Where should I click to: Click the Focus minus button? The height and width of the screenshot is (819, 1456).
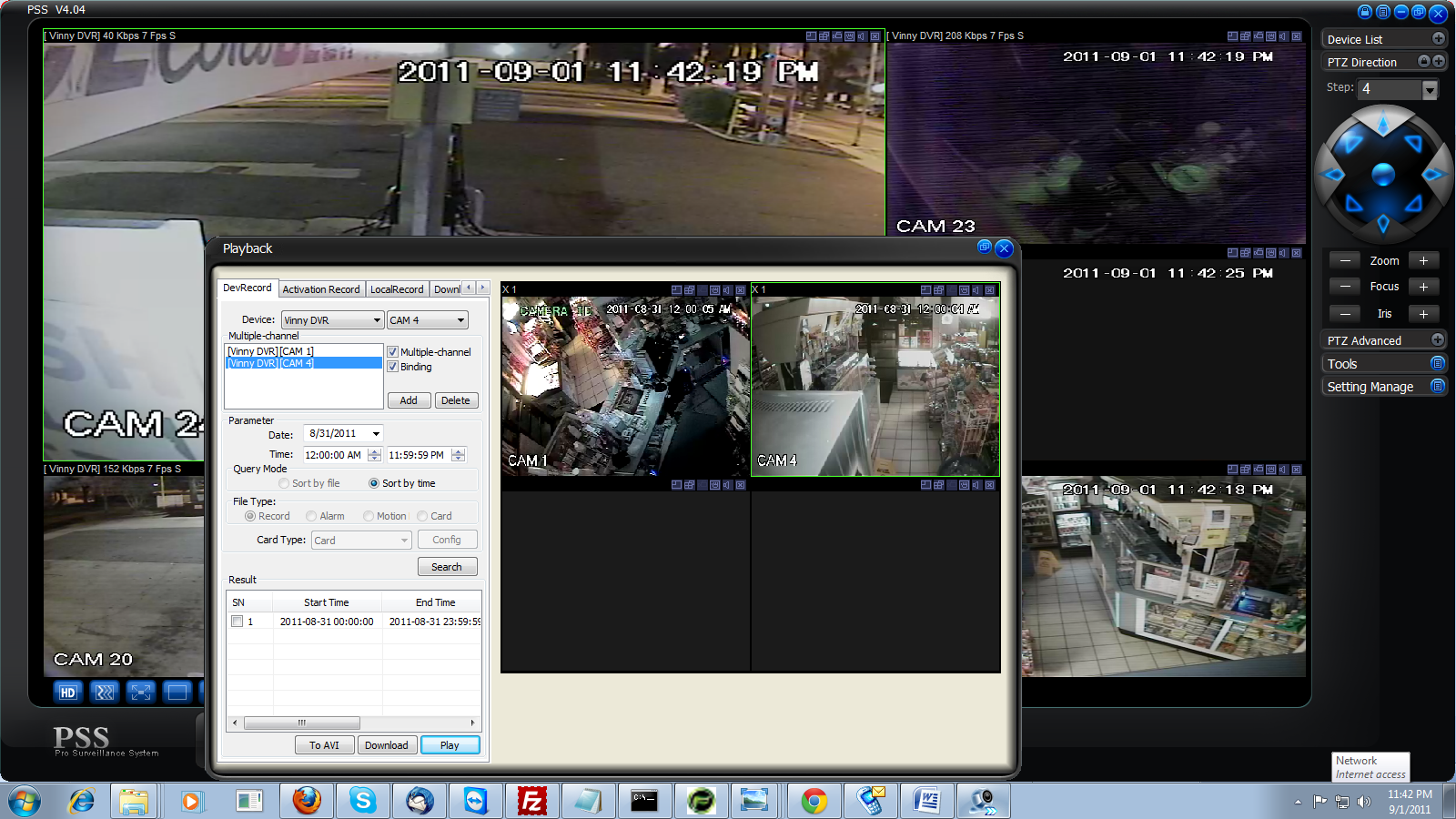(x=1344, y=287)
